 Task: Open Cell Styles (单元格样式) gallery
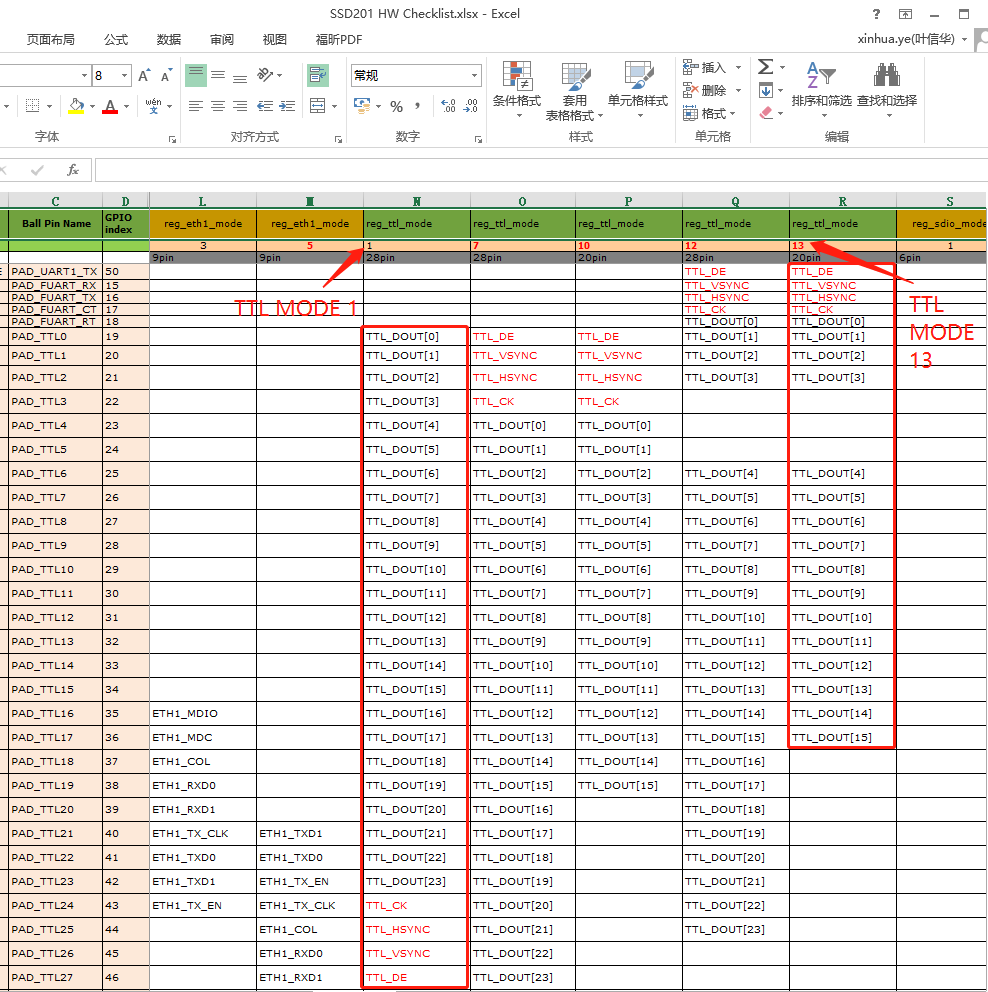[637, 88]
